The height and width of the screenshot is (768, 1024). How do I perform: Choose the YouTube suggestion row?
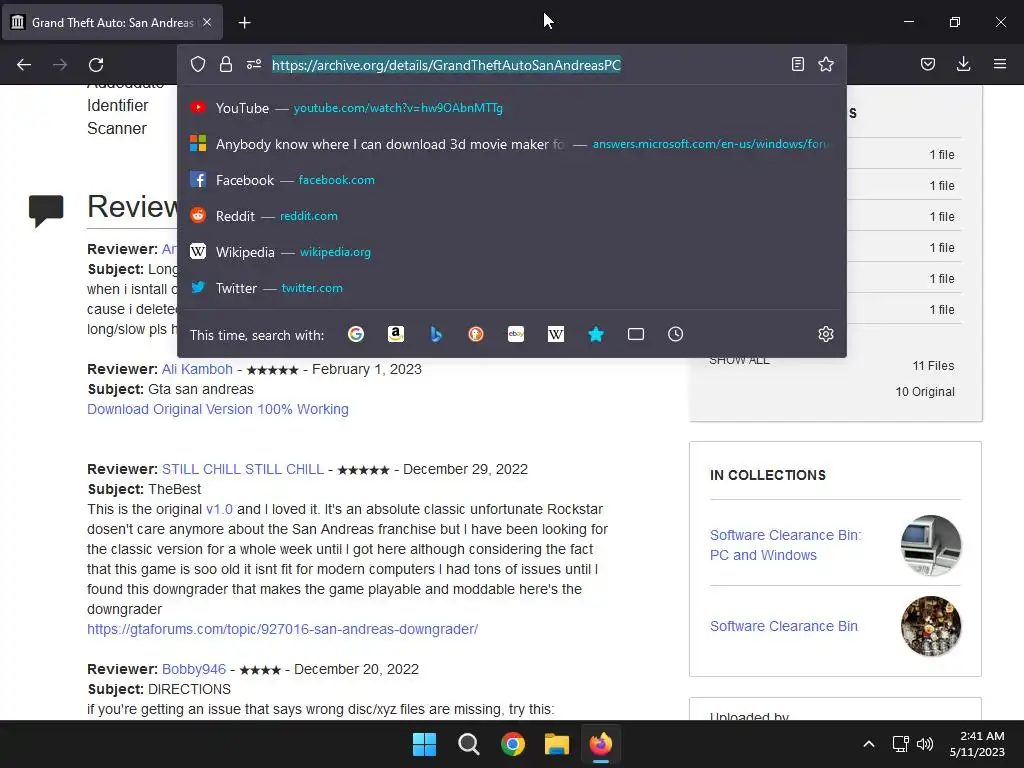click(x=511, y=108)
